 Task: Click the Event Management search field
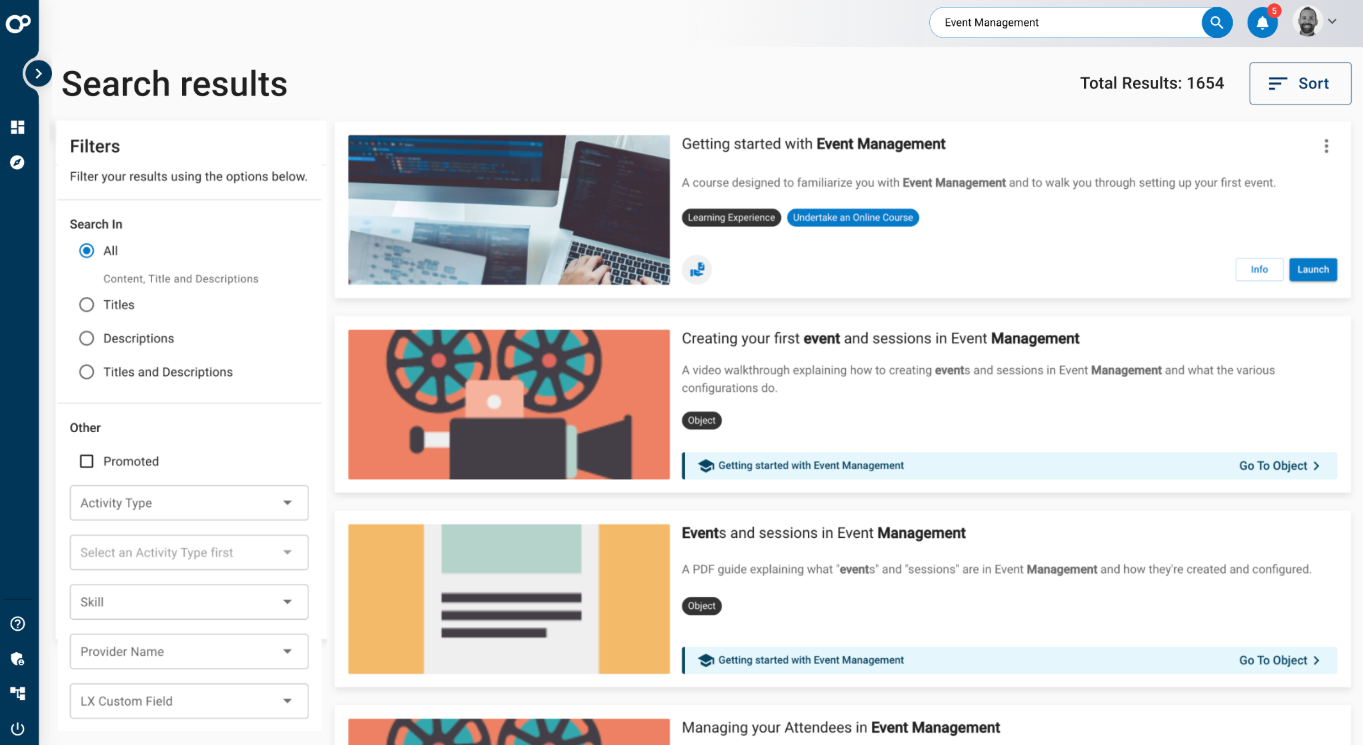point(1065,23)
